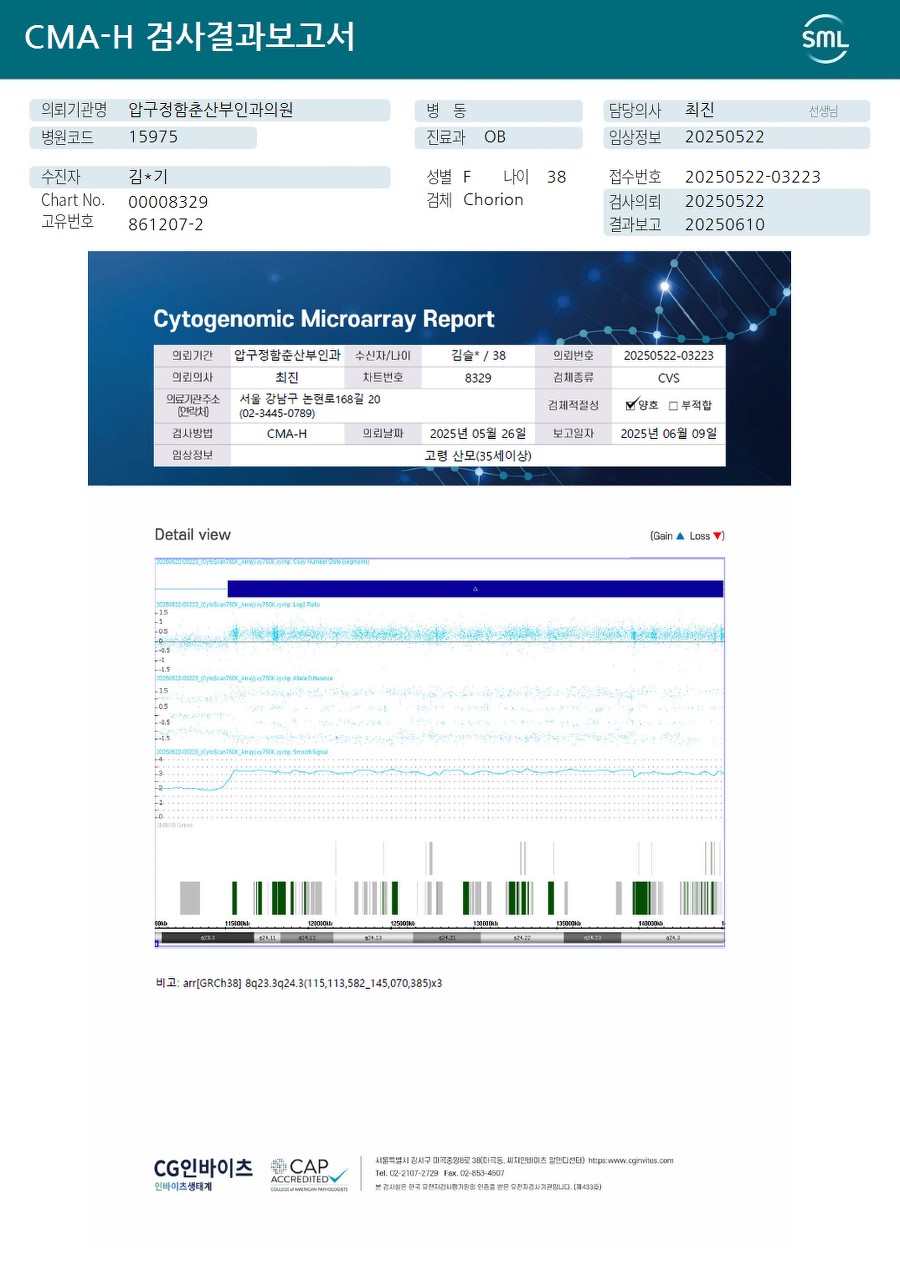This screenshot has width=900, height=1271.
Task: Click the 의뢰날짜 value '2025년 05월 26일'
Action: pyautogui.click(x=477, y=434)
